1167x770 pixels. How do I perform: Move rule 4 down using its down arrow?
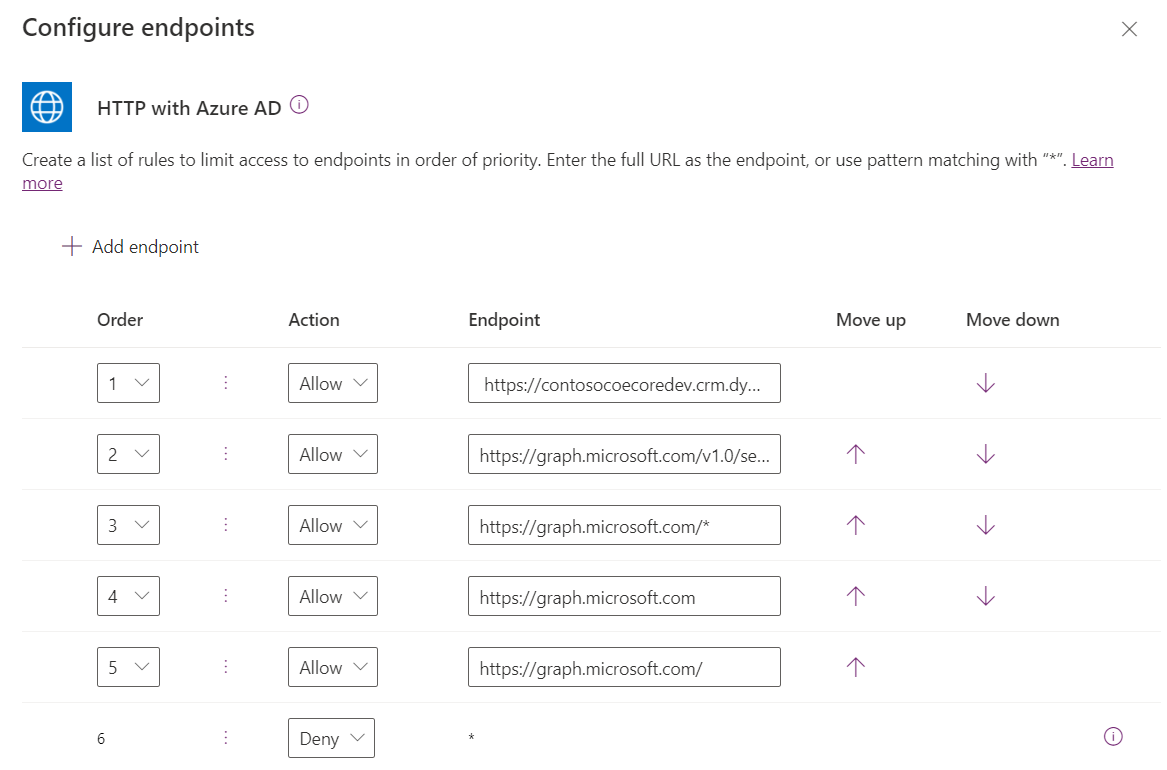986,595
